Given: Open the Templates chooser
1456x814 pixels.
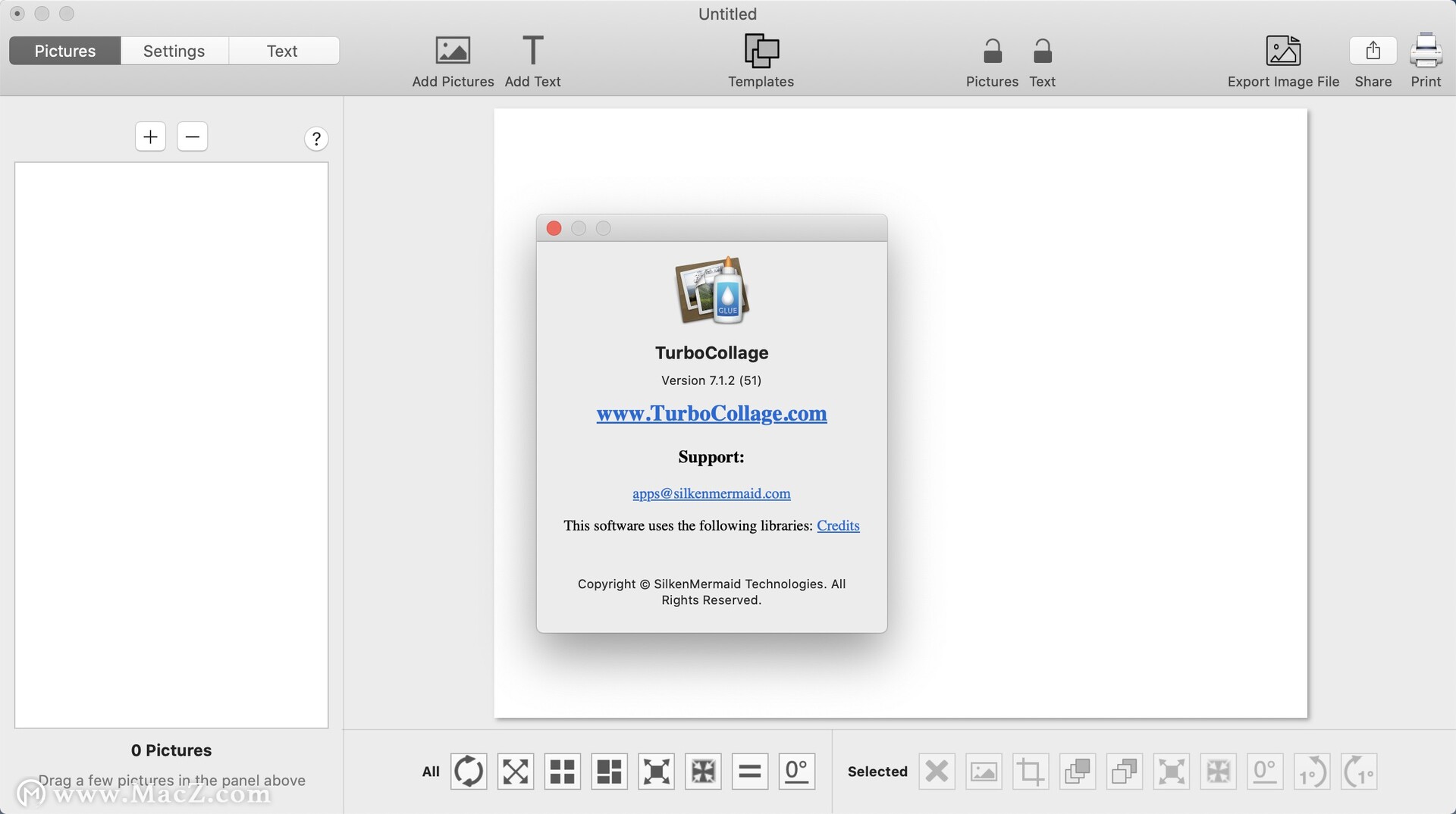Looking at the screenshot, I should pyautogui.click(x=761, y=61).
